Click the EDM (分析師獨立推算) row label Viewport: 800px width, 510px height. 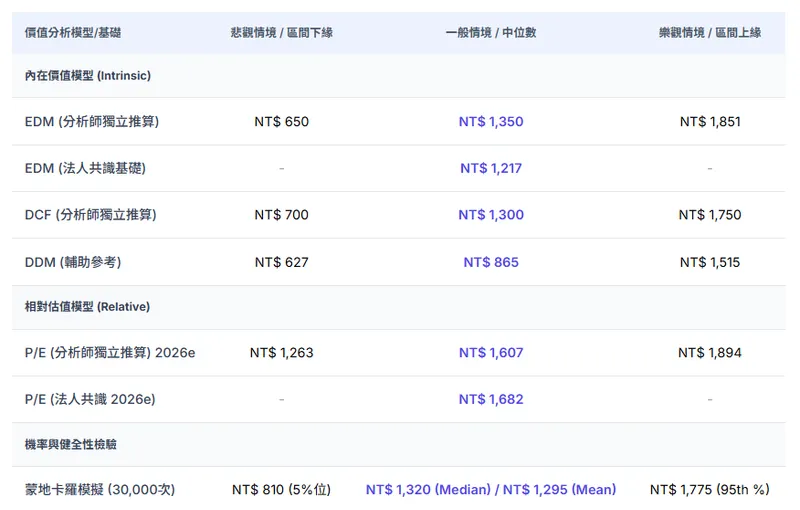pos(92,122)
